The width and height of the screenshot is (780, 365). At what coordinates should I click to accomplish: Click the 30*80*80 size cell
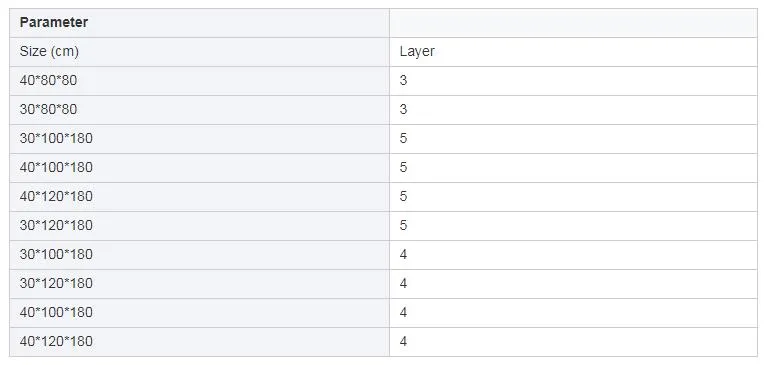[199, 110]
